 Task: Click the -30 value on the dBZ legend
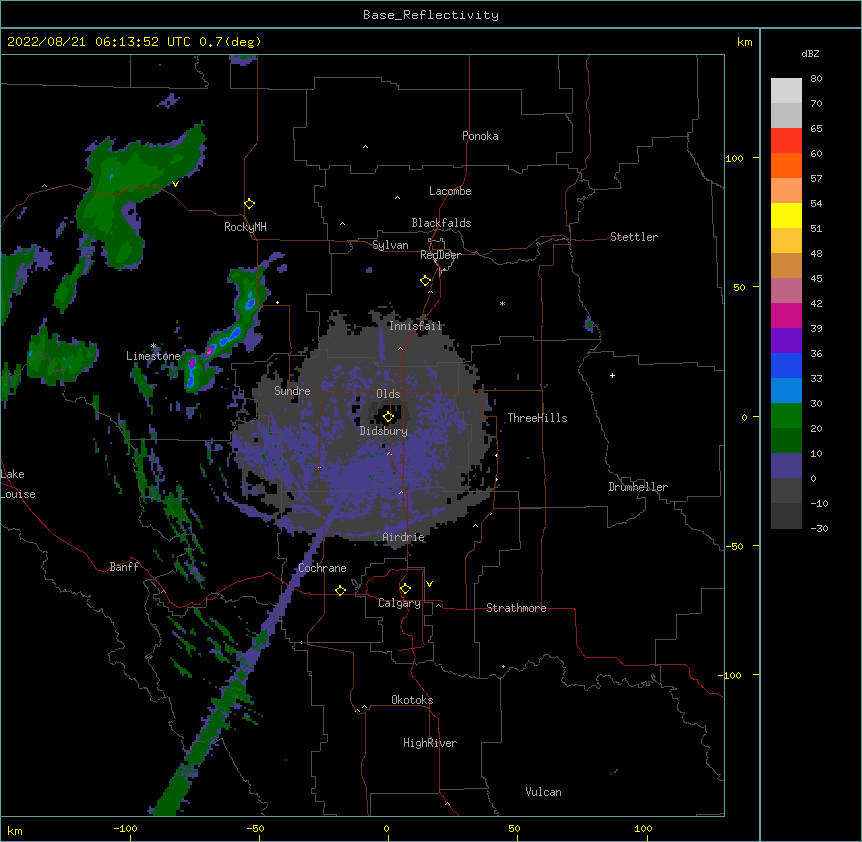(x=819, y=528)
